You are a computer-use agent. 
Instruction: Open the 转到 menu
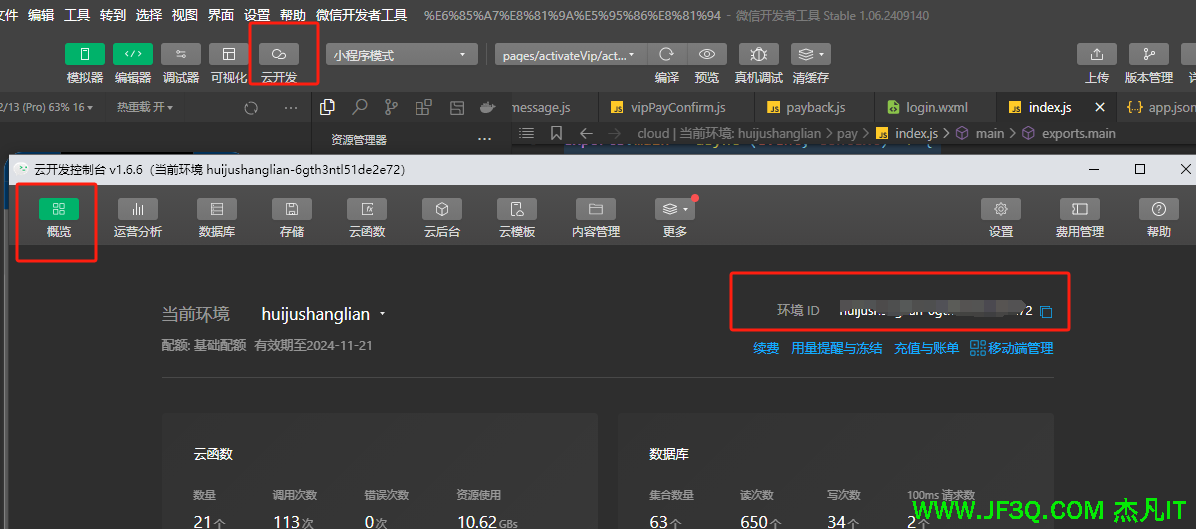[x=113, y=15]
